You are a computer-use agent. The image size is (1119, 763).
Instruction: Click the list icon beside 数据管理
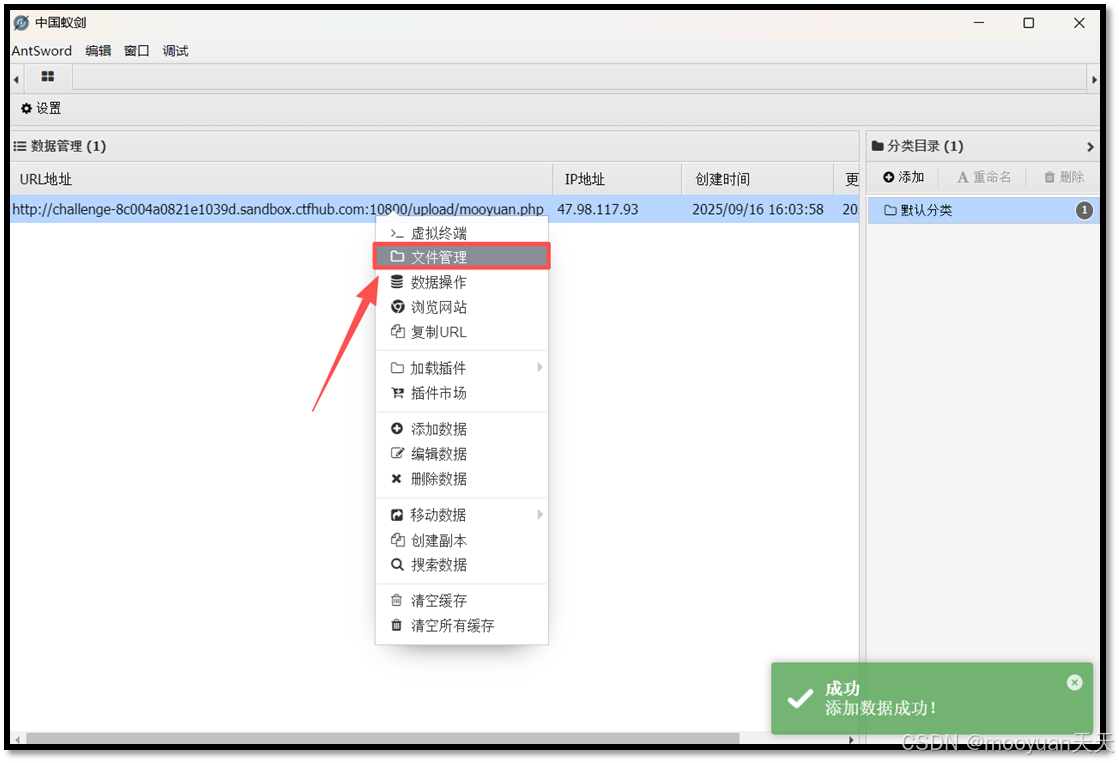(x=20, y=146)
